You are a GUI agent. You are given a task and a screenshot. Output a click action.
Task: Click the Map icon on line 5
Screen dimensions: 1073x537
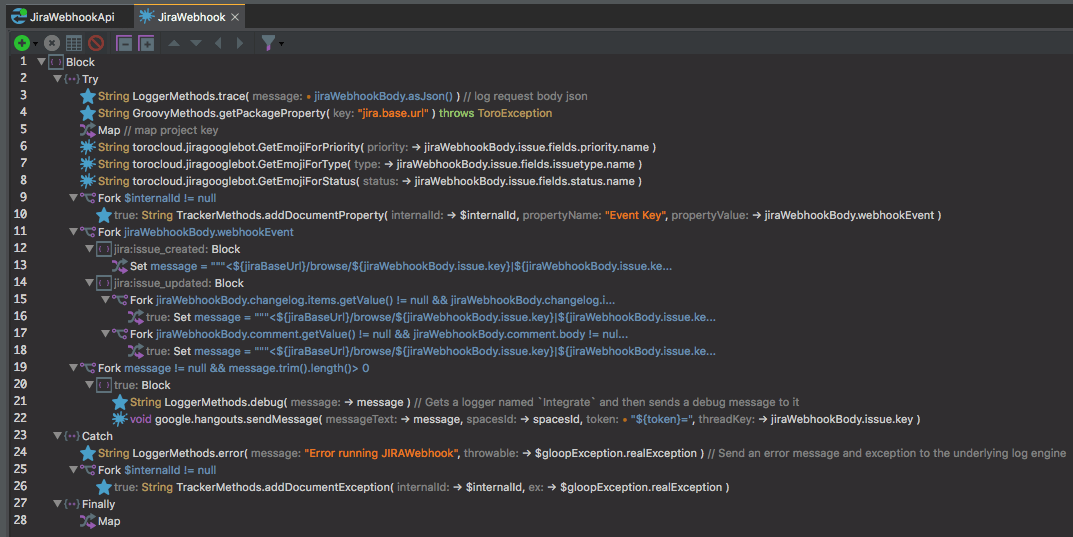pyautogui.click(x=88, y=130)
